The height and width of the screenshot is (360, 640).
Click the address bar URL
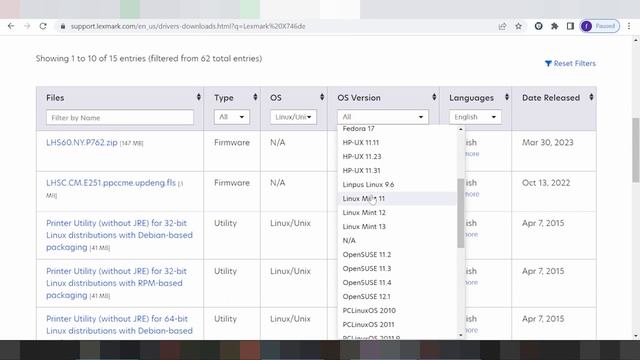click(188, 26)
